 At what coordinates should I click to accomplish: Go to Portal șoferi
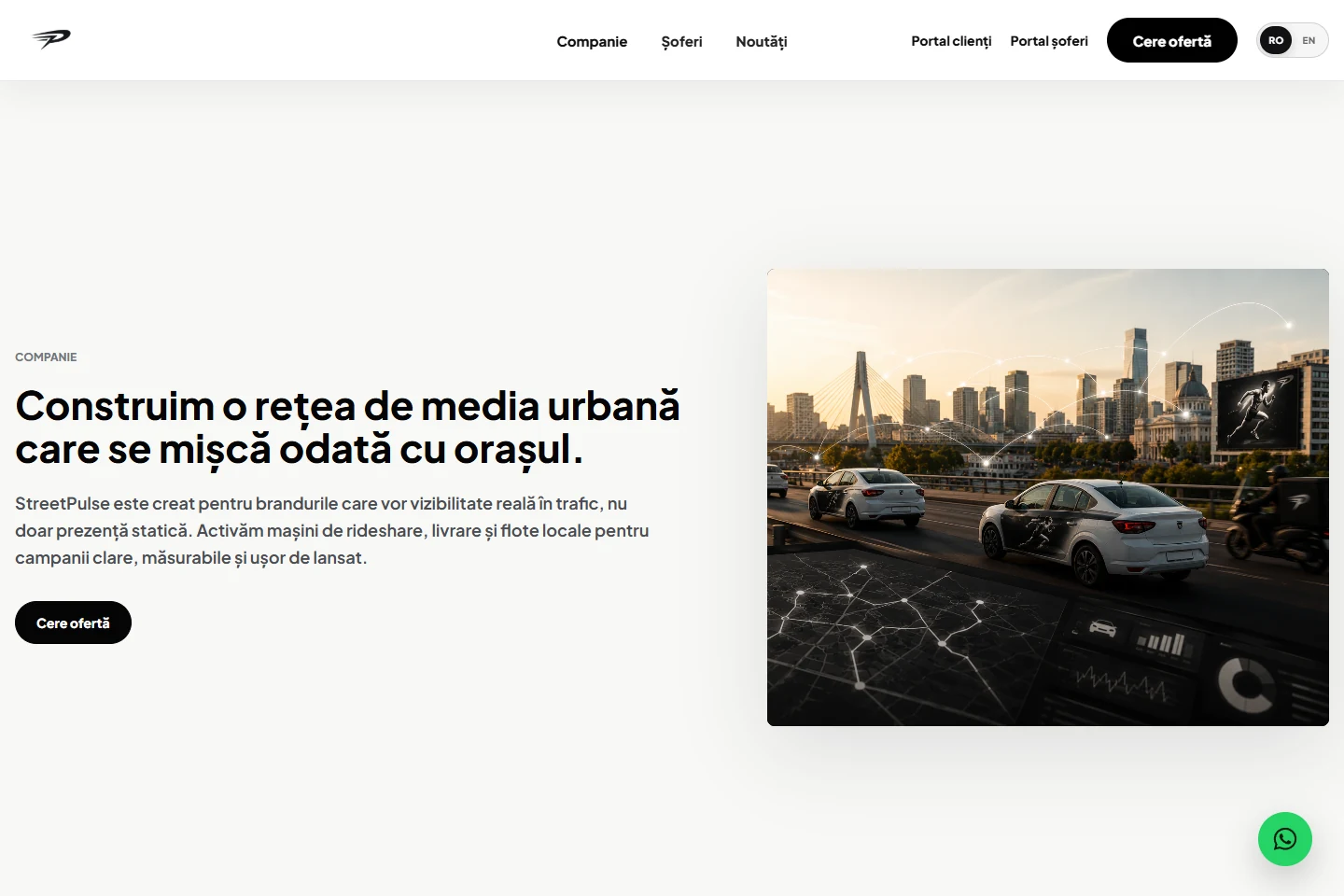click(x=1049, y=41)
